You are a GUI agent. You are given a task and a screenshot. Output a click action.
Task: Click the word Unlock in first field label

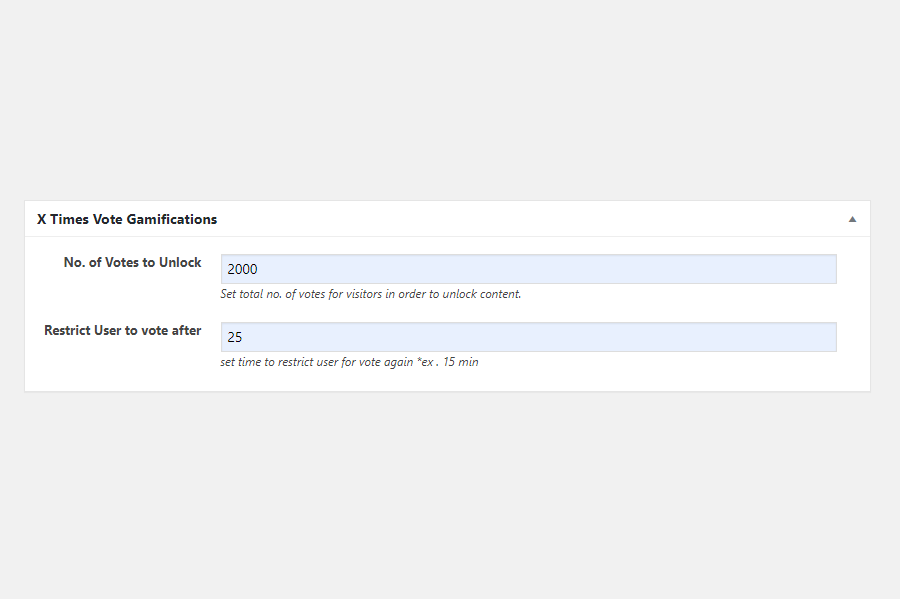click(180, 262)
